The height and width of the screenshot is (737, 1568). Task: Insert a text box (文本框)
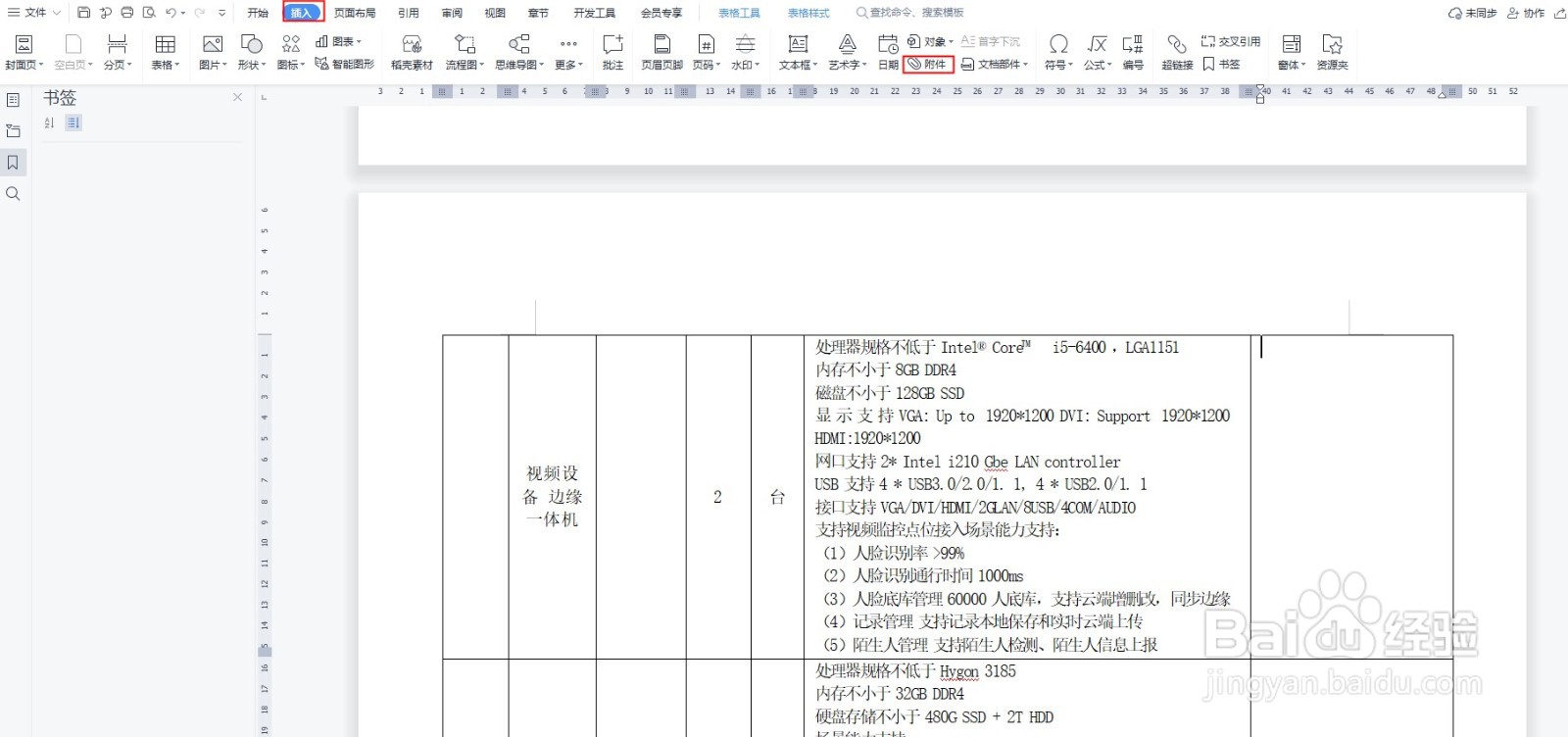[x=799, y=52]
